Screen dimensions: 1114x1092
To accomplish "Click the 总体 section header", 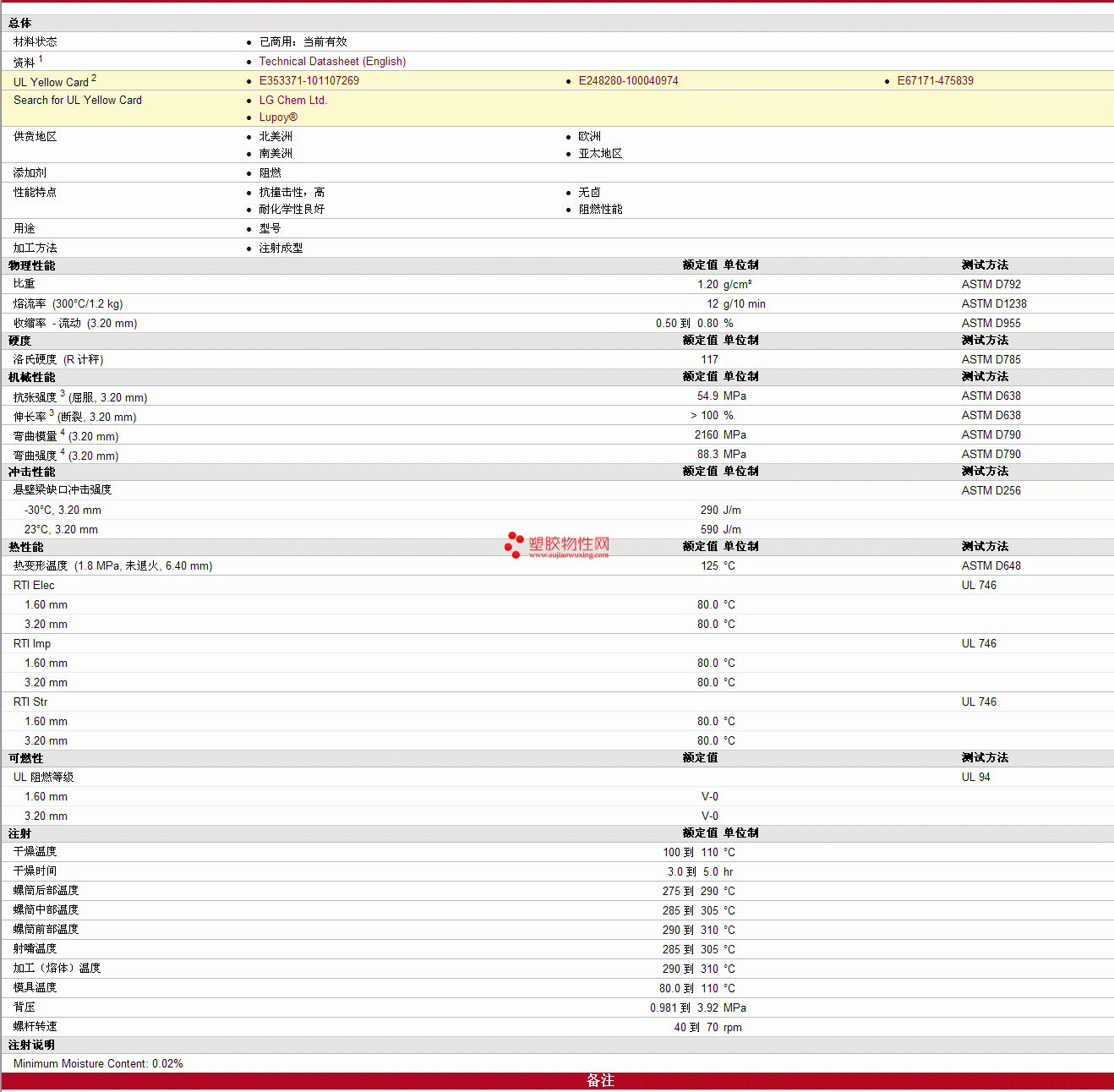I will pyautogui.click(x=20, y=24).
